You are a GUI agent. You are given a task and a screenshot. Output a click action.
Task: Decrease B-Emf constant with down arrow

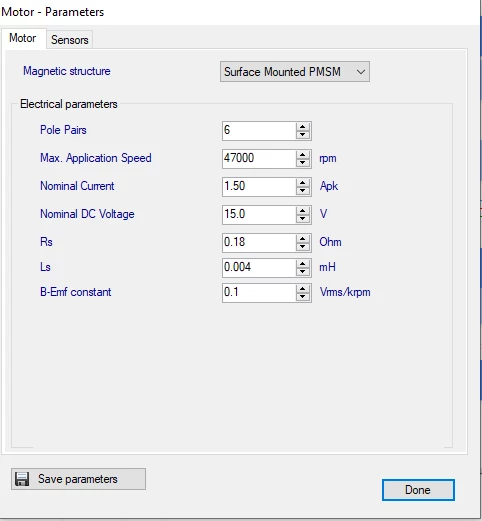(302, 297)
